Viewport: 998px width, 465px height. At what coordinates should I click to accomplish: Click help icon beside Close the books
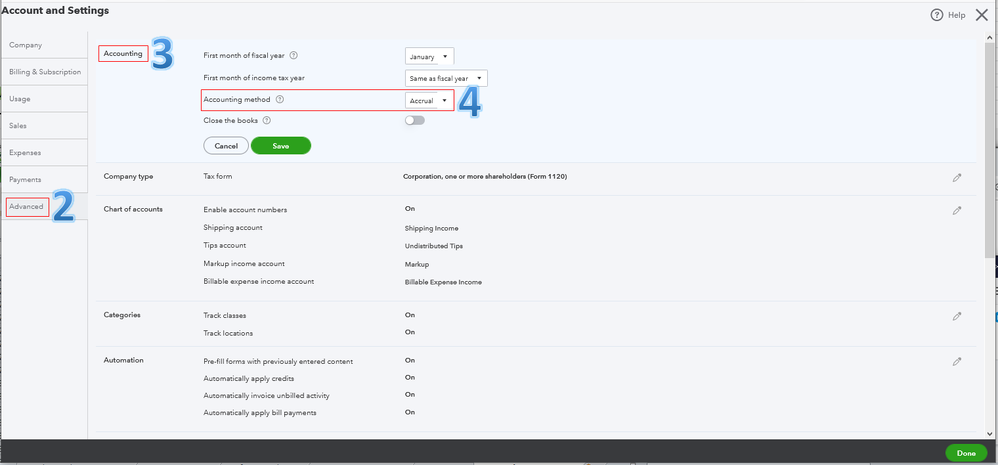coord(267,120)
